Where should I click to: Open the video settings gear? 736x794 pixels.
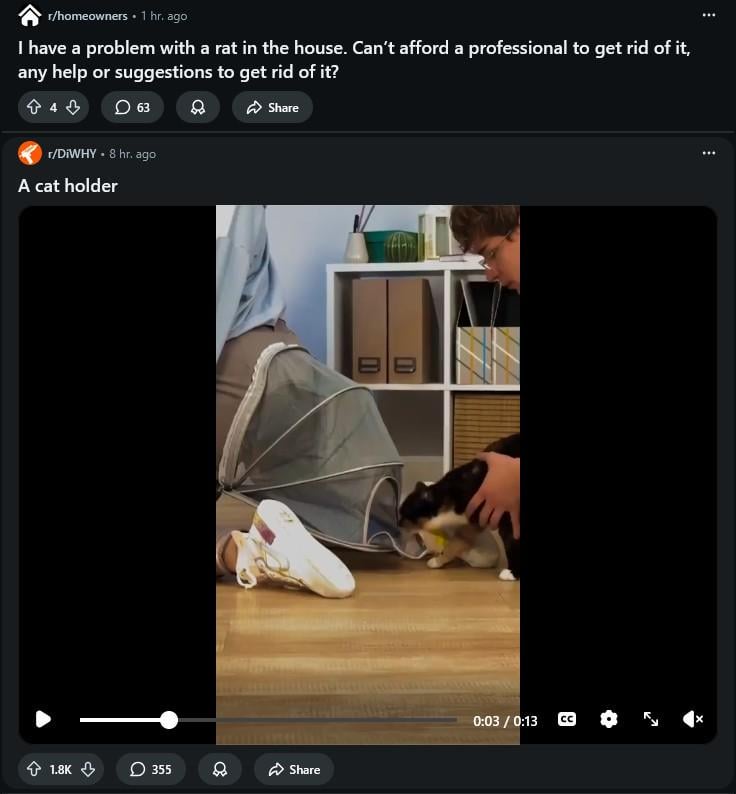[609, 719]
